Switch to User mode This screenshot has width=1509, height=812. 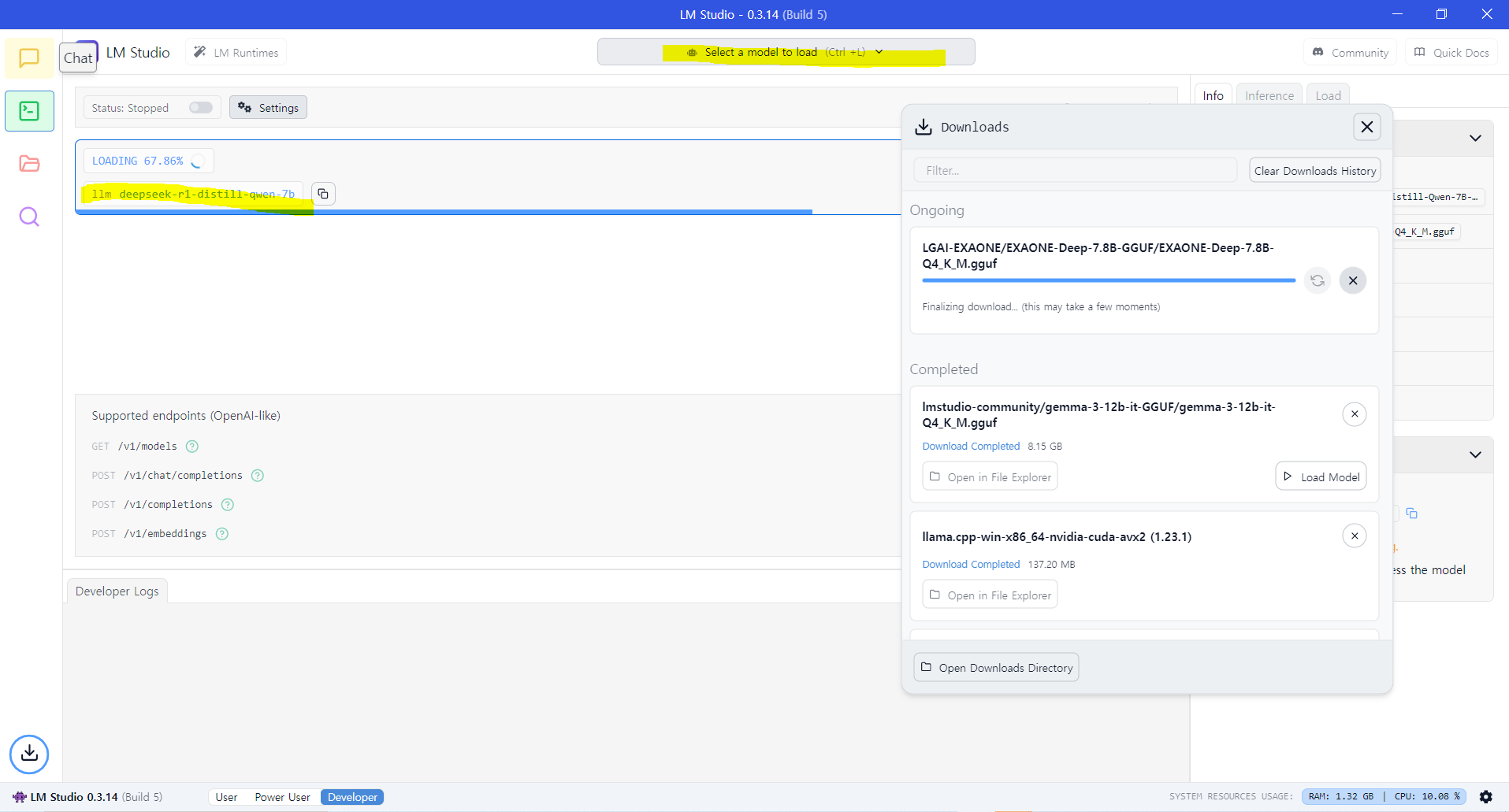click(x=226, y=797)
